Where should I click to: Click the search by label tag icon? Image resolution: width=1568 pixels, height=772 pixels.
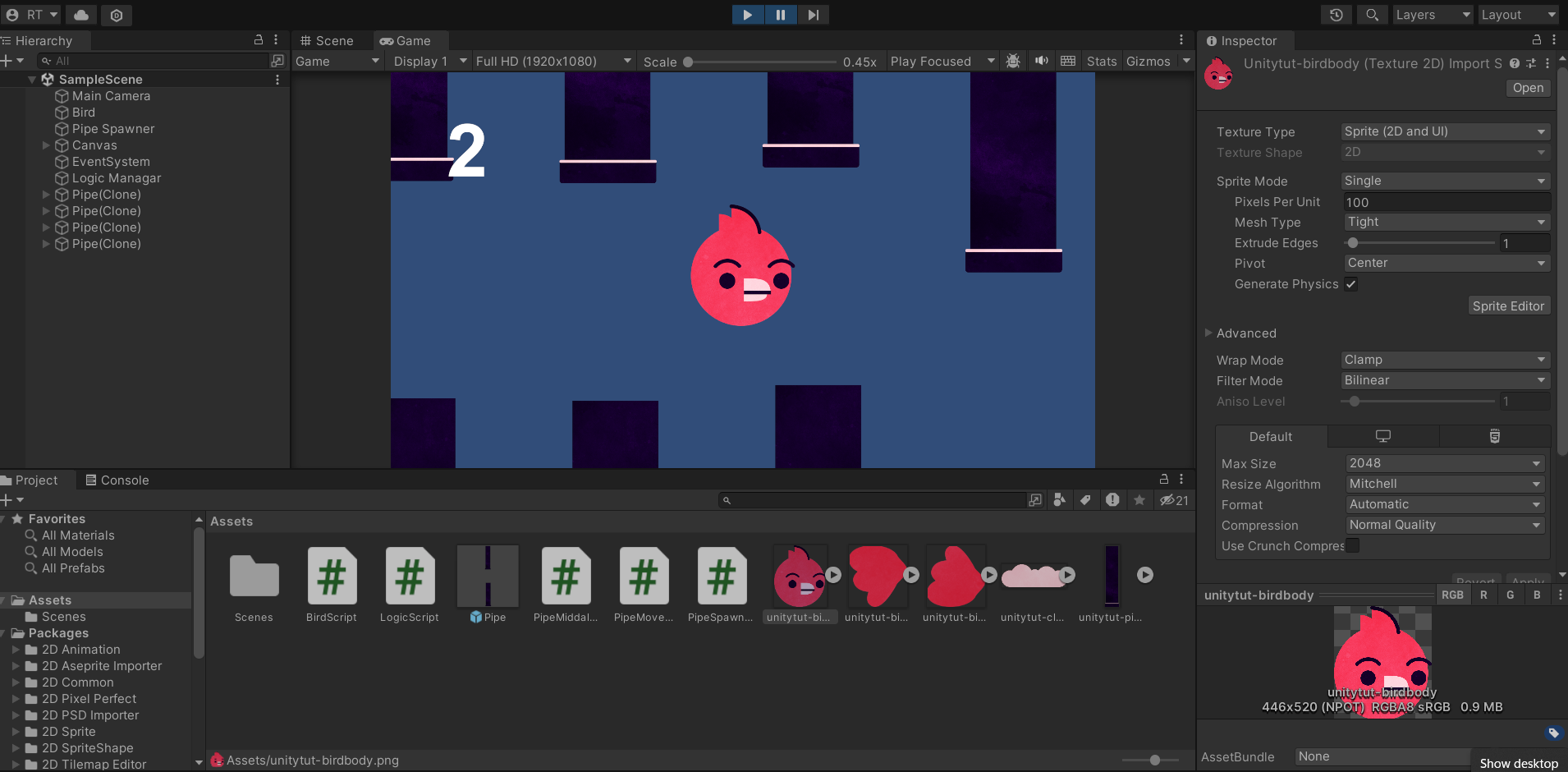point(1085,500)
